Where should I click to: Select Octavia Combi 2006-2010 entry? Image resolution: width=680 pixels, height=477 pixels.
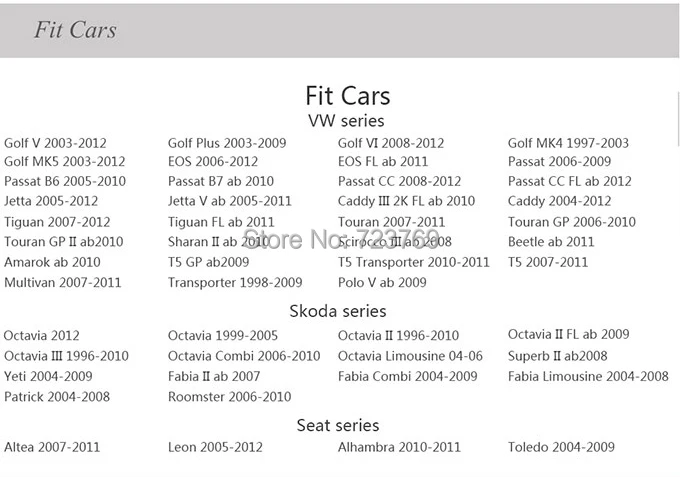244,356
